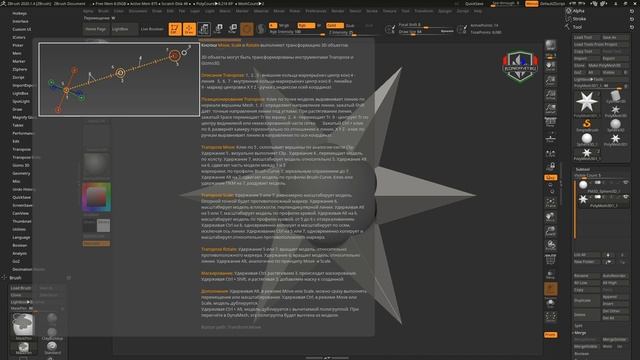Activate the Edit mode button

point(175,29)
